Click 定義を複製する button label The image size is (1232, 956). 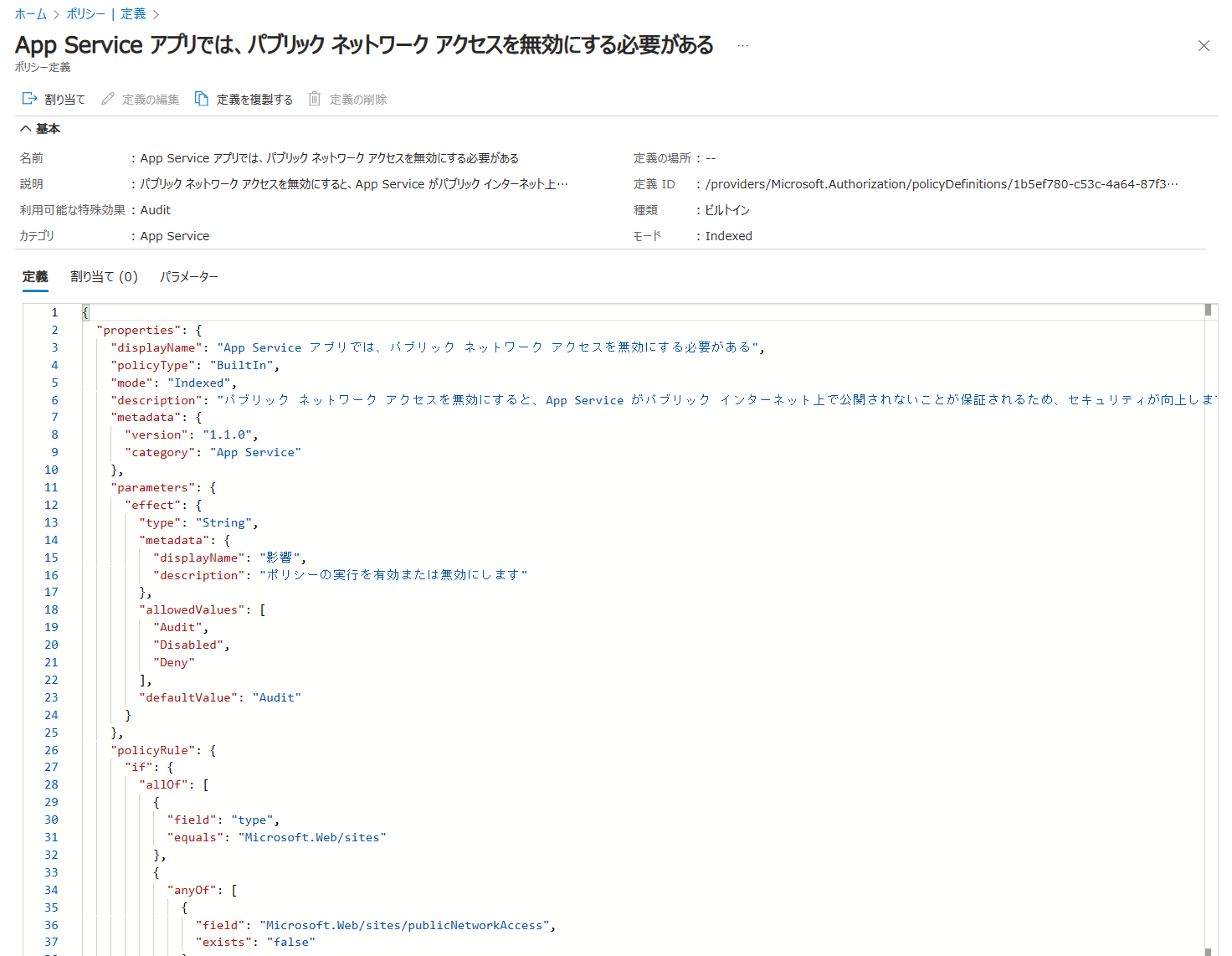pos(254,100)
